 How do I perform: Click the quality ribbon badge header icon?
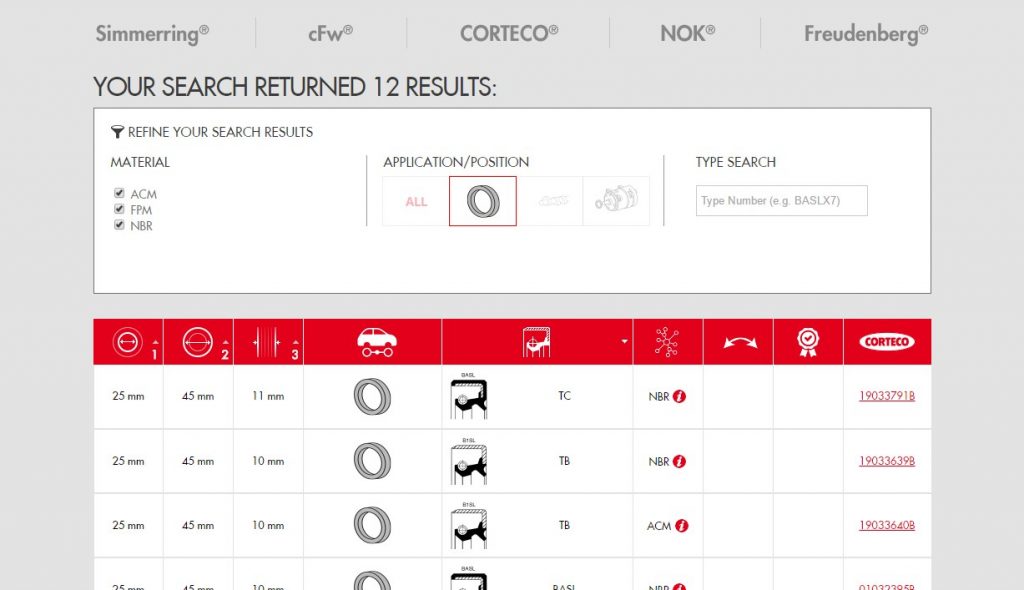tap(808, 342)
